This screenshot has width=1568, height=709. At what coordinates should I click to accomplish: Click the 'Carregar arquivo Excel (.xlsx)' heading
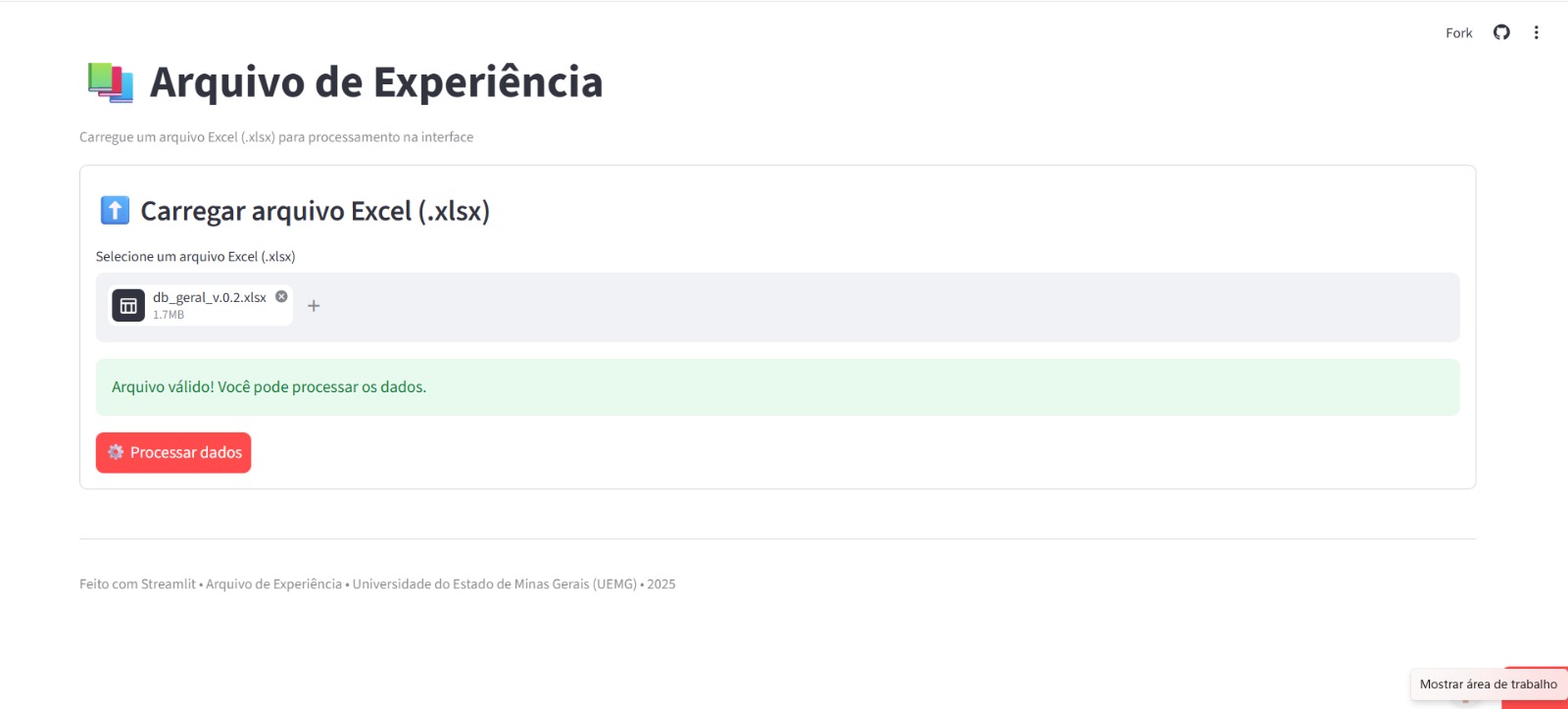(315, 211)
